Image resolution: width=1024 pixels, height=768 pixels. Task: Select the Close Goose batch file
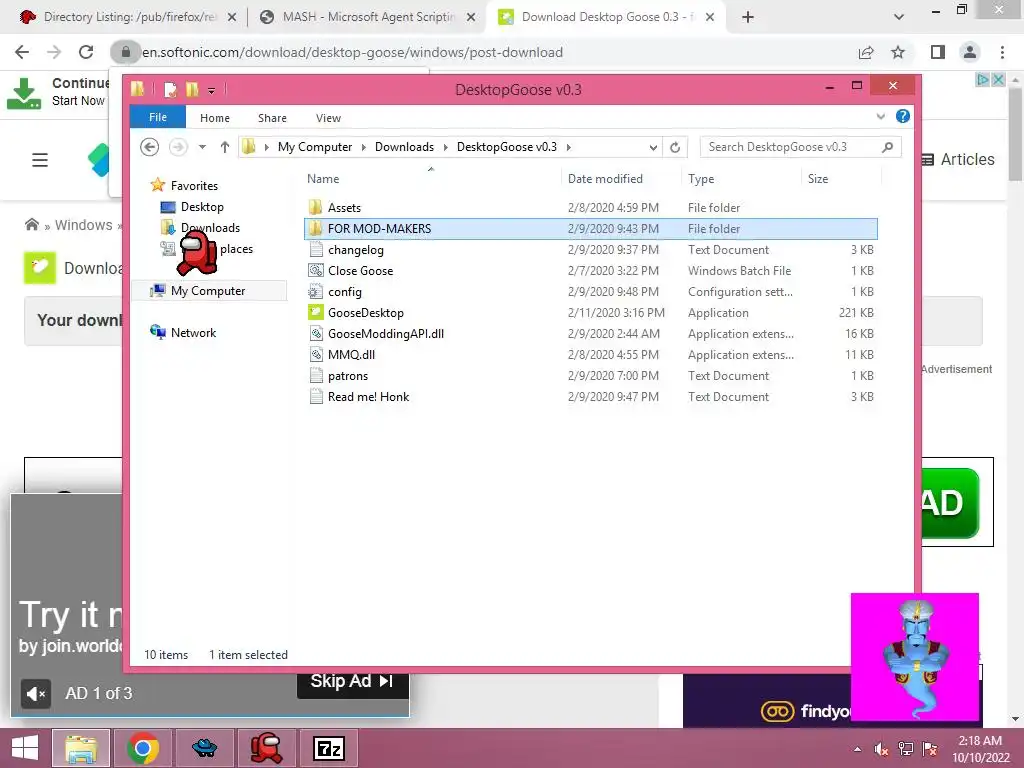pyautogui.click(x=360, y=270)
